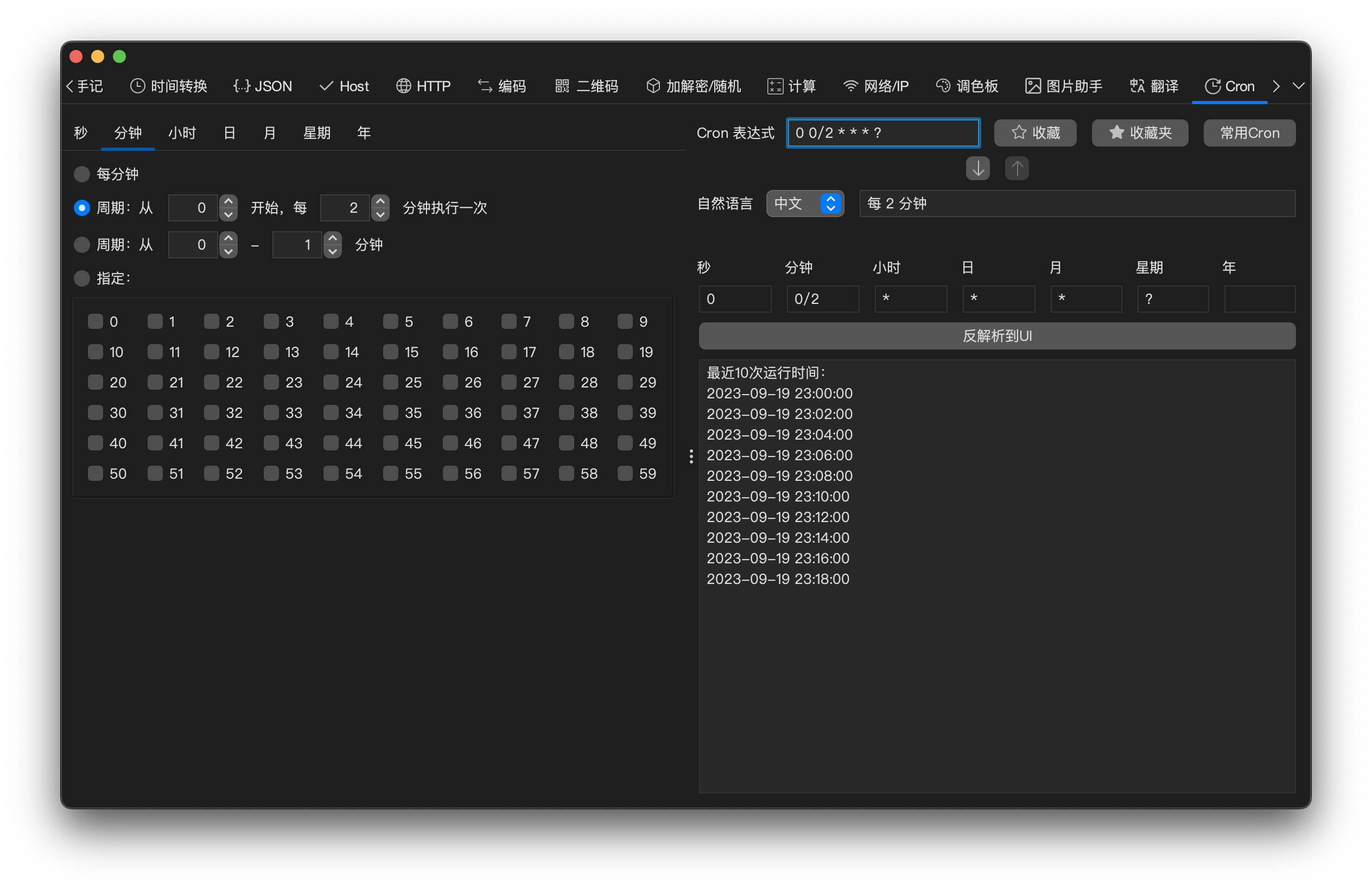Open the 自然语言 language dropdown
Image resolution: width=1372 pixels, height=889 pixels.
click(x=805, y=204)
